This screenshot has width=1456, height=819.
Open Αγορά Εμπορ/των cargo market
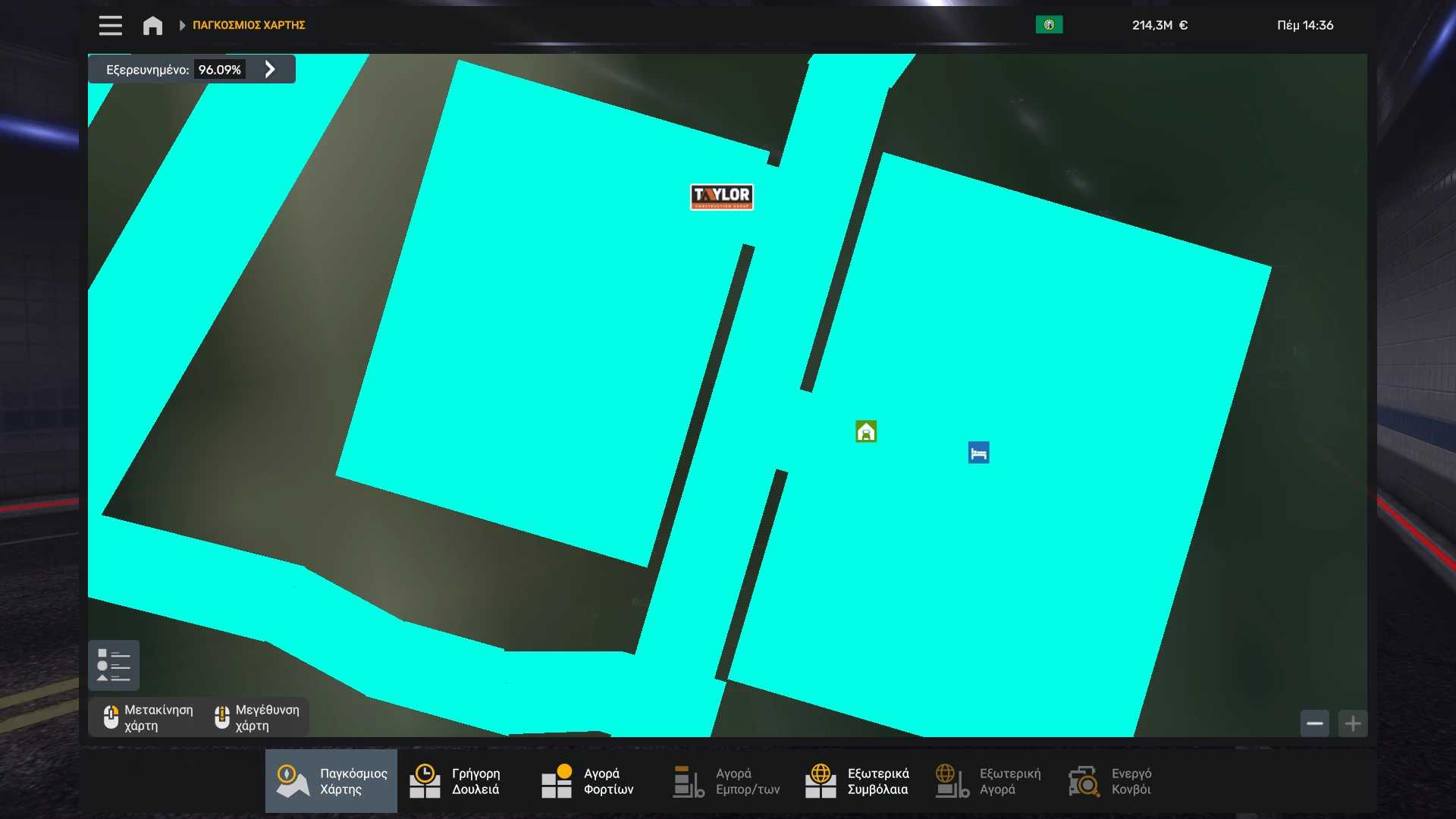point(726,781)
